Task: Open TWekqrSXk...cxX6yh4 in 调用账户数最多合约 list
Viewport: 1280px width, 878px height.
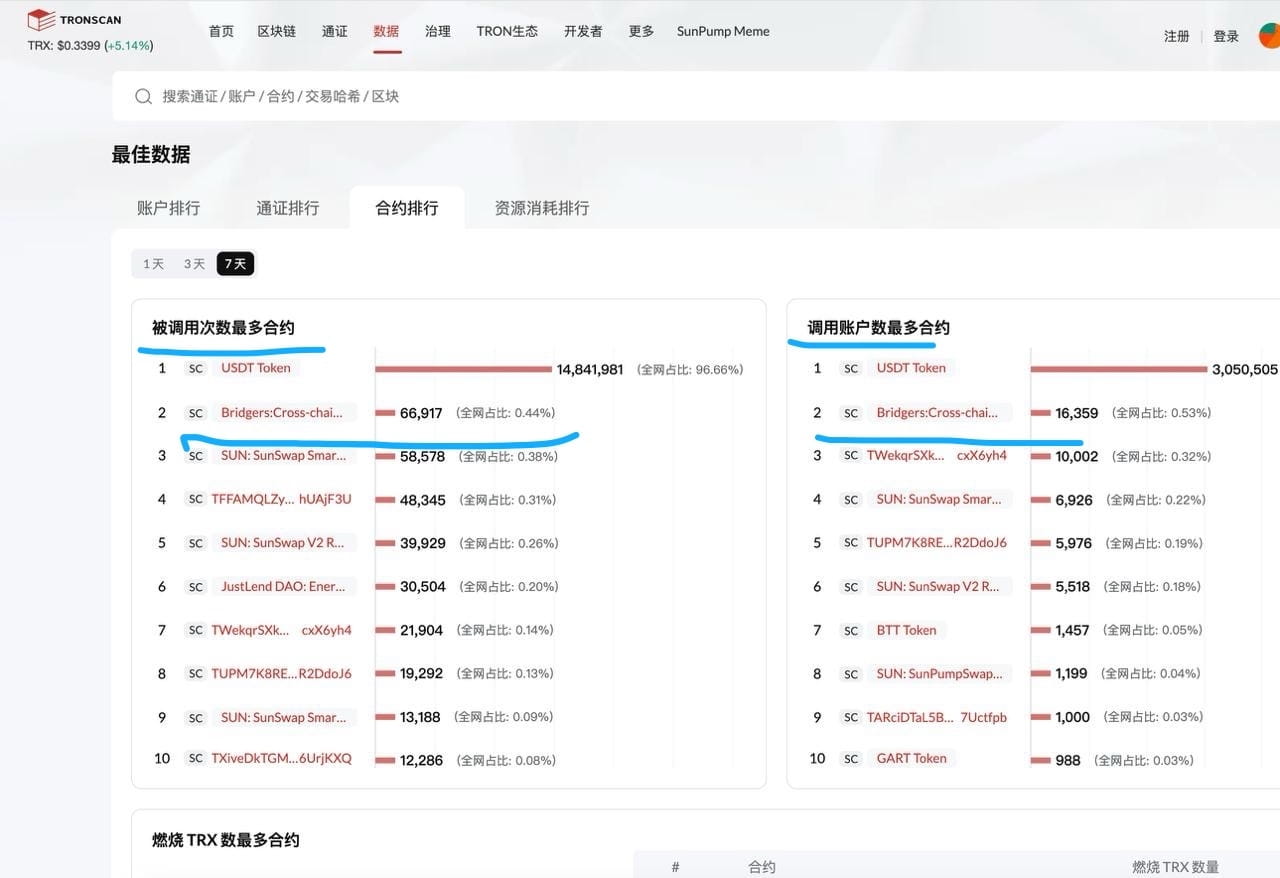Action: pyautogui.click(x=937, y=456)
